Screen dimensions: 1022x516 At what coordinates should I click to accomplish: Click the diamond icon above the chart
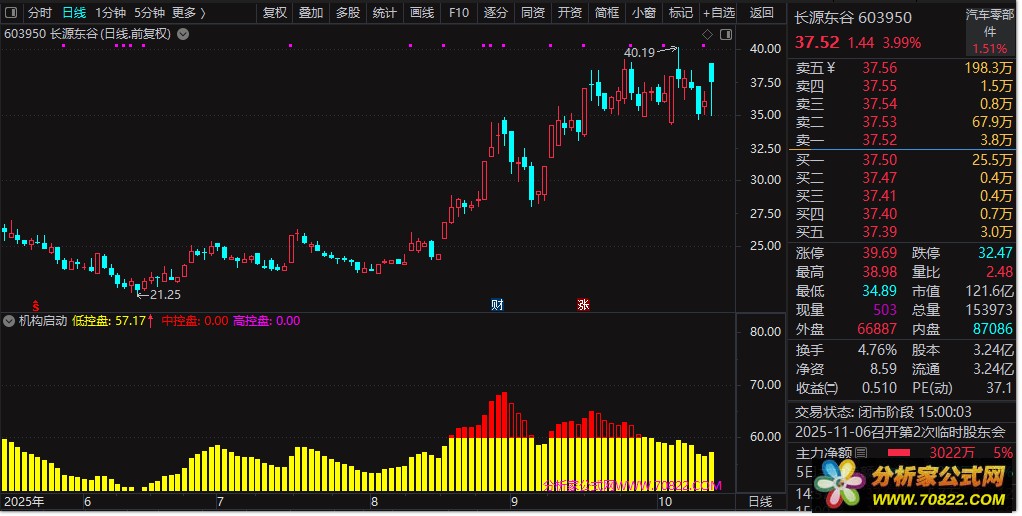(x=707, y=34)
